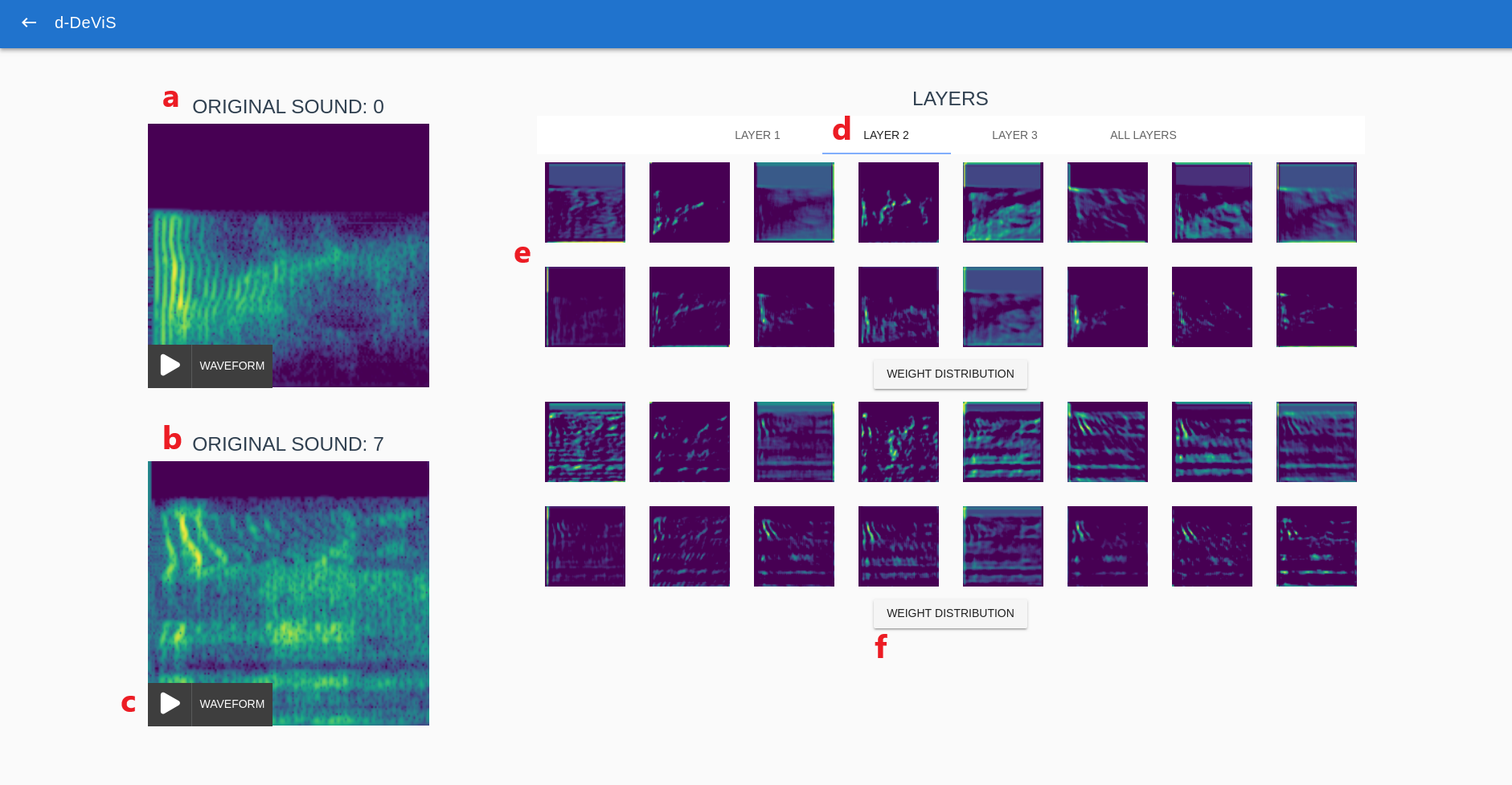Select first feature map in sound 0's second row
Viewport: 1512px width, 785px height.
585,307
